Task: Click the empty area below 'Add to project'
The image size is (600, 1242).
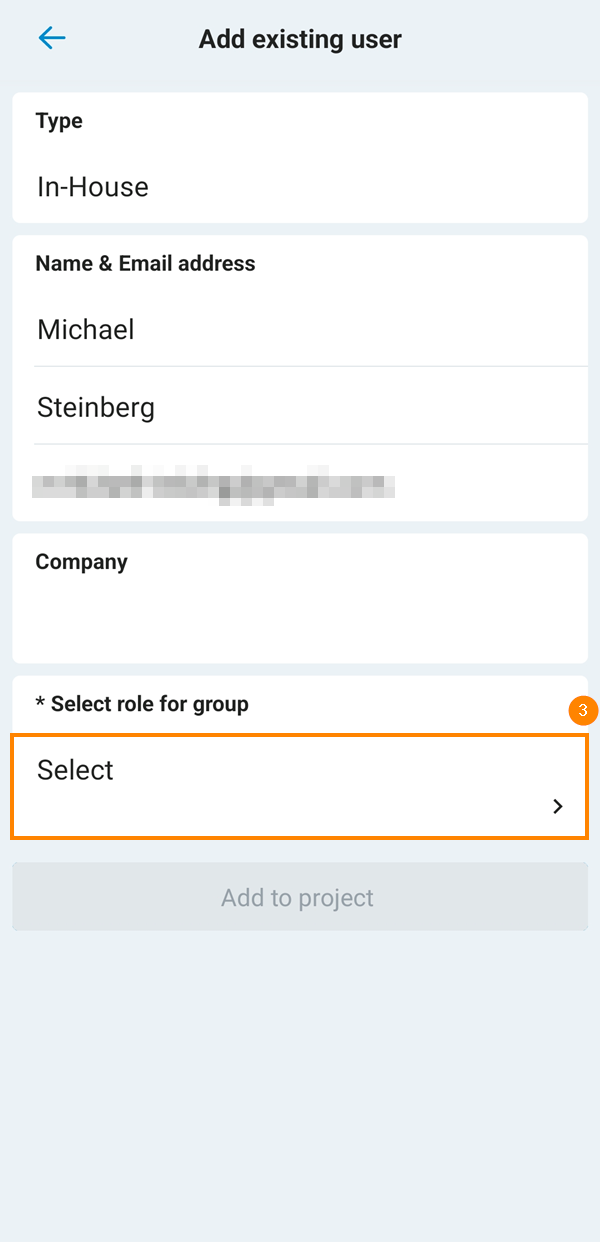Action: (x=300, y=1080)
